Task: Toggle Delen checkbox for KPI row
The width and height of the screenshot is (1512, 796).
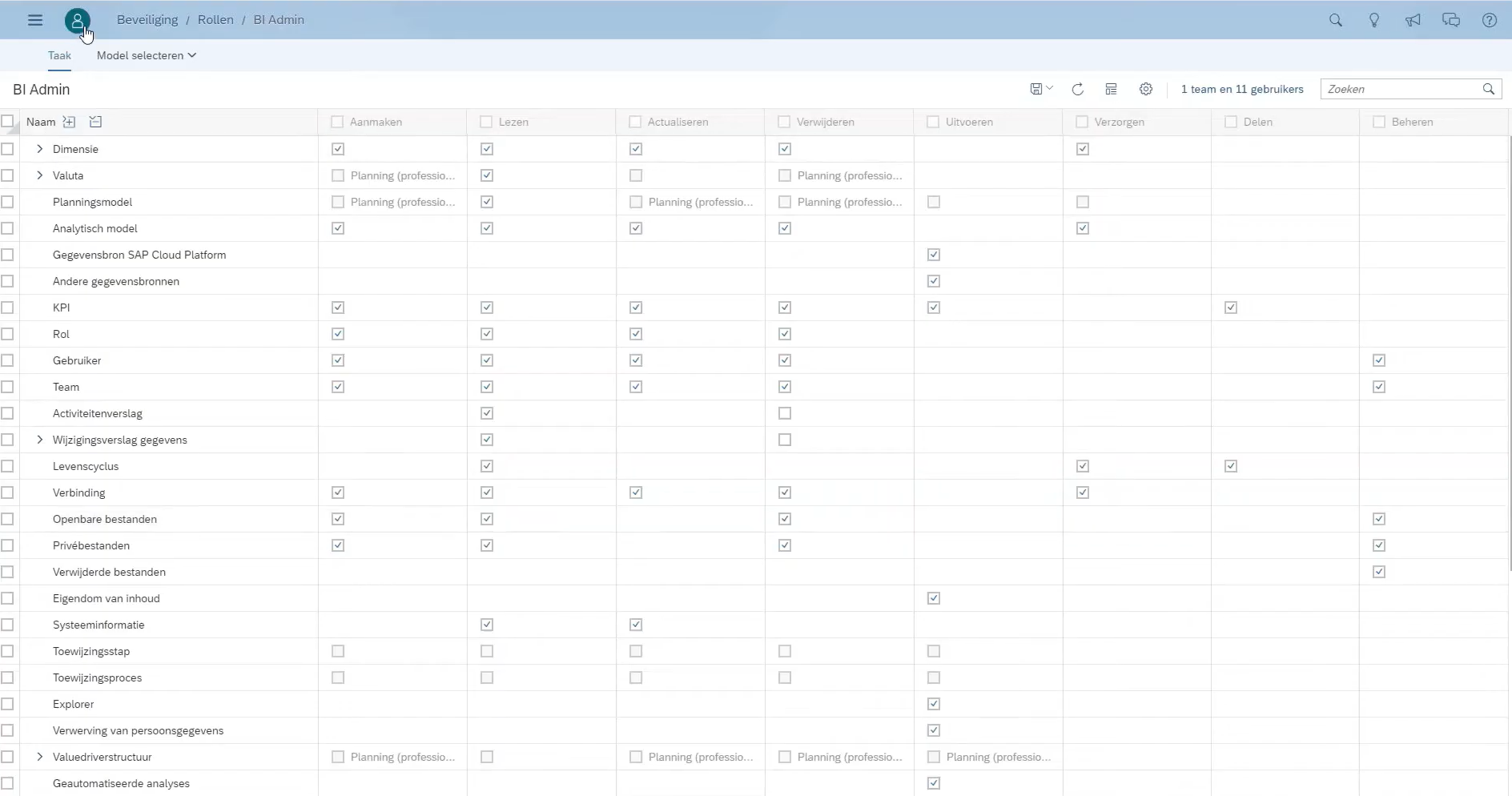Action: click(x=1231, y=308)
